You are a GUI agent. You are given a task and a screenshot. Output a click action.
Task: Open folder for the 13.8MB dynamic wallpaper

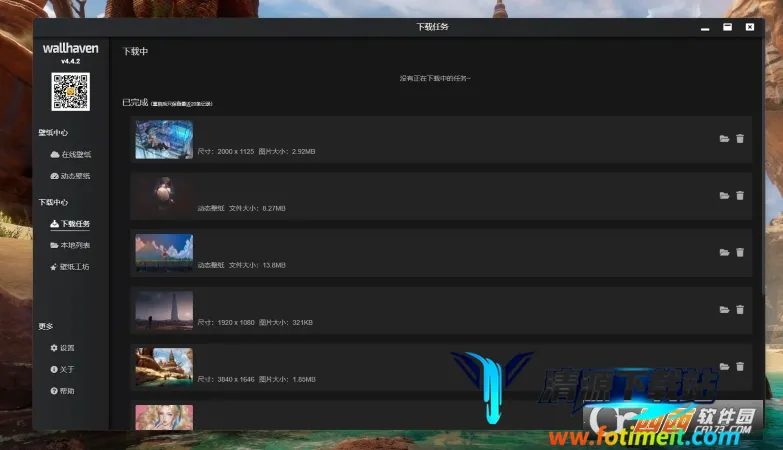[x=724, y=253]
